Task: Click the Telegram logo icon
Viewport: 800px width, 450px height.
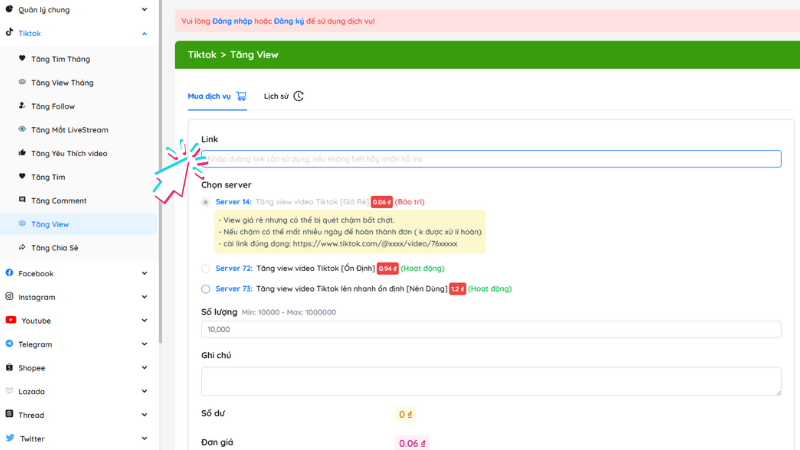Action: point(9,344)
